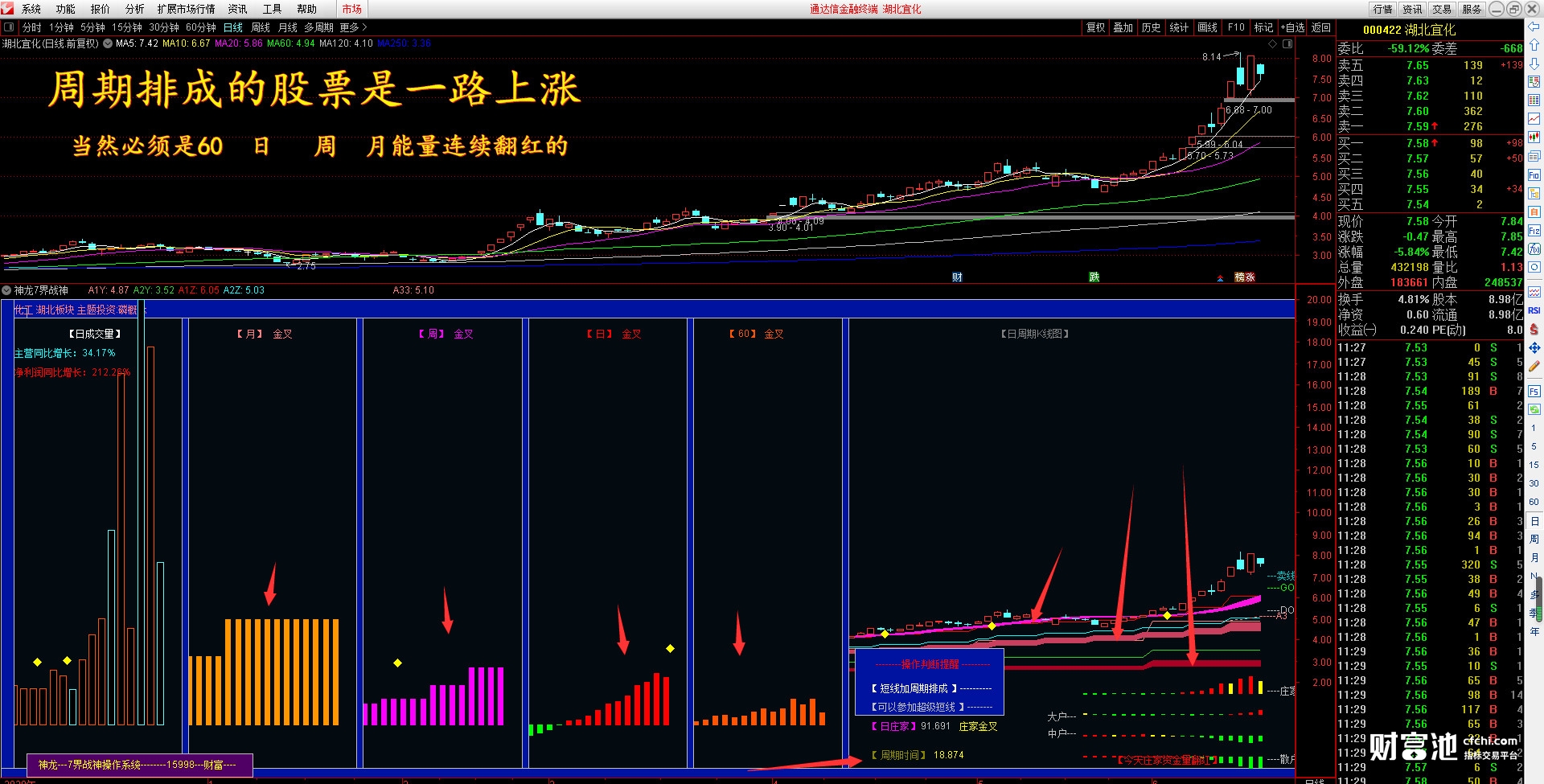Screen dimensions: 1544x784
Task: Open the f(x) formula icon in sidebar
Action: [x=1534, y=249]
